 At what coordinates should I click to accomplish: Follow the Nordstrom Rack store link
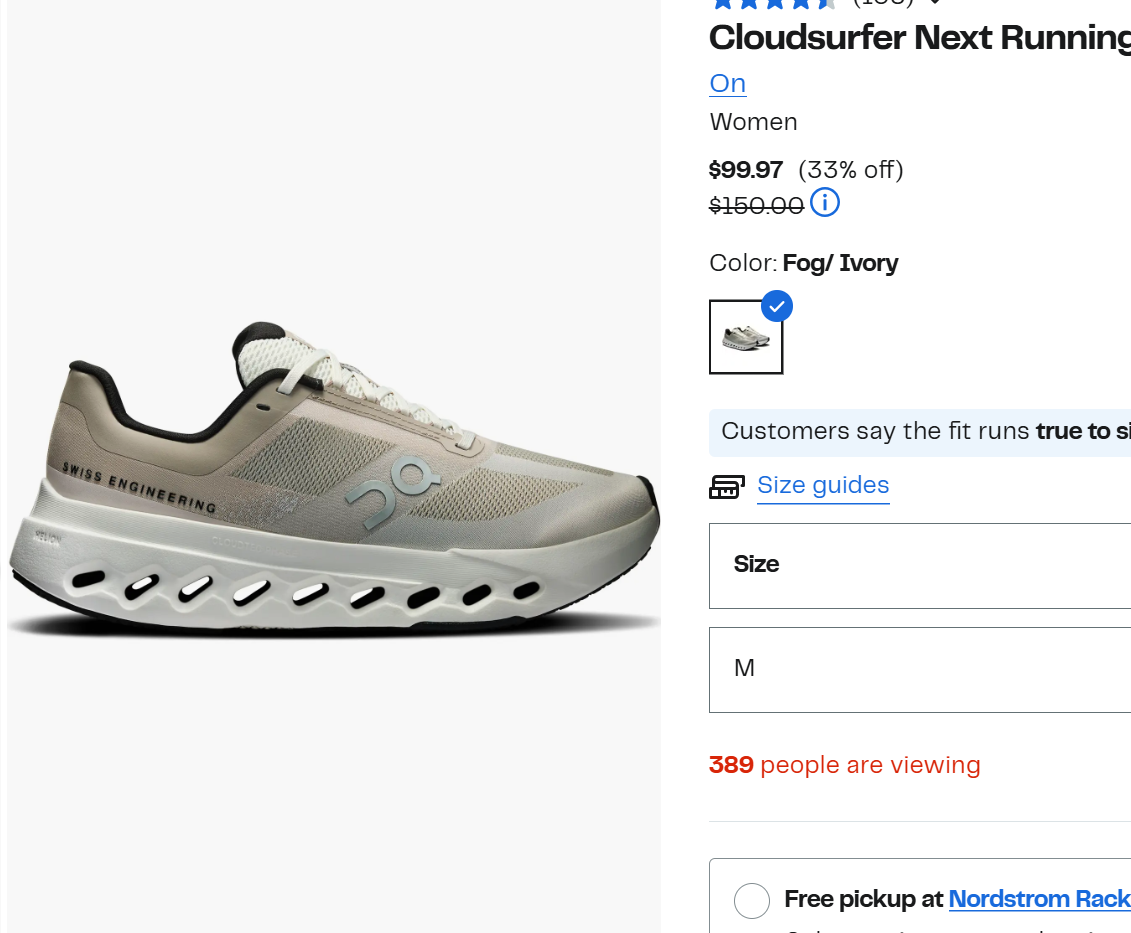coord(1039,899)
